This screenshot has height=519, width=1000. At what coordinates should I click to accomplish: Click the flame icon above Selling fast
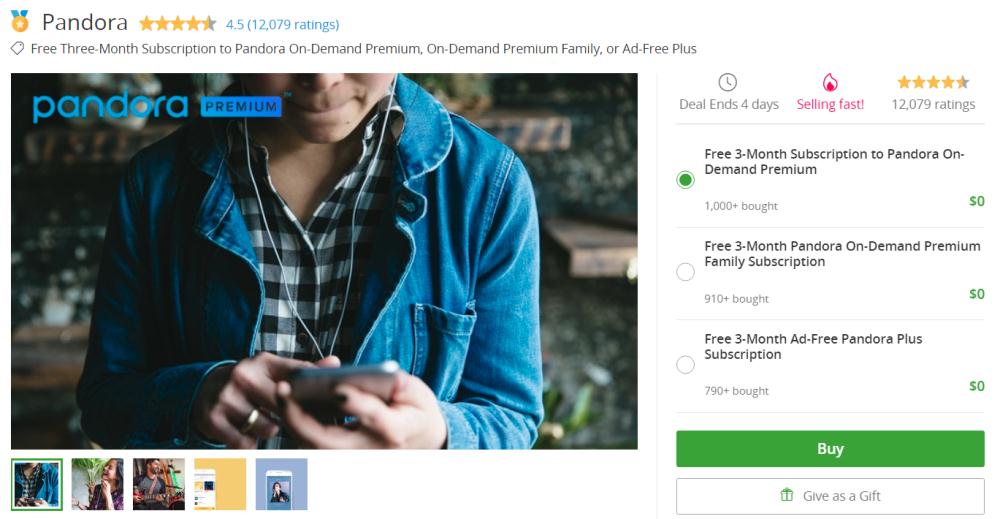click(x=830, y=82)
